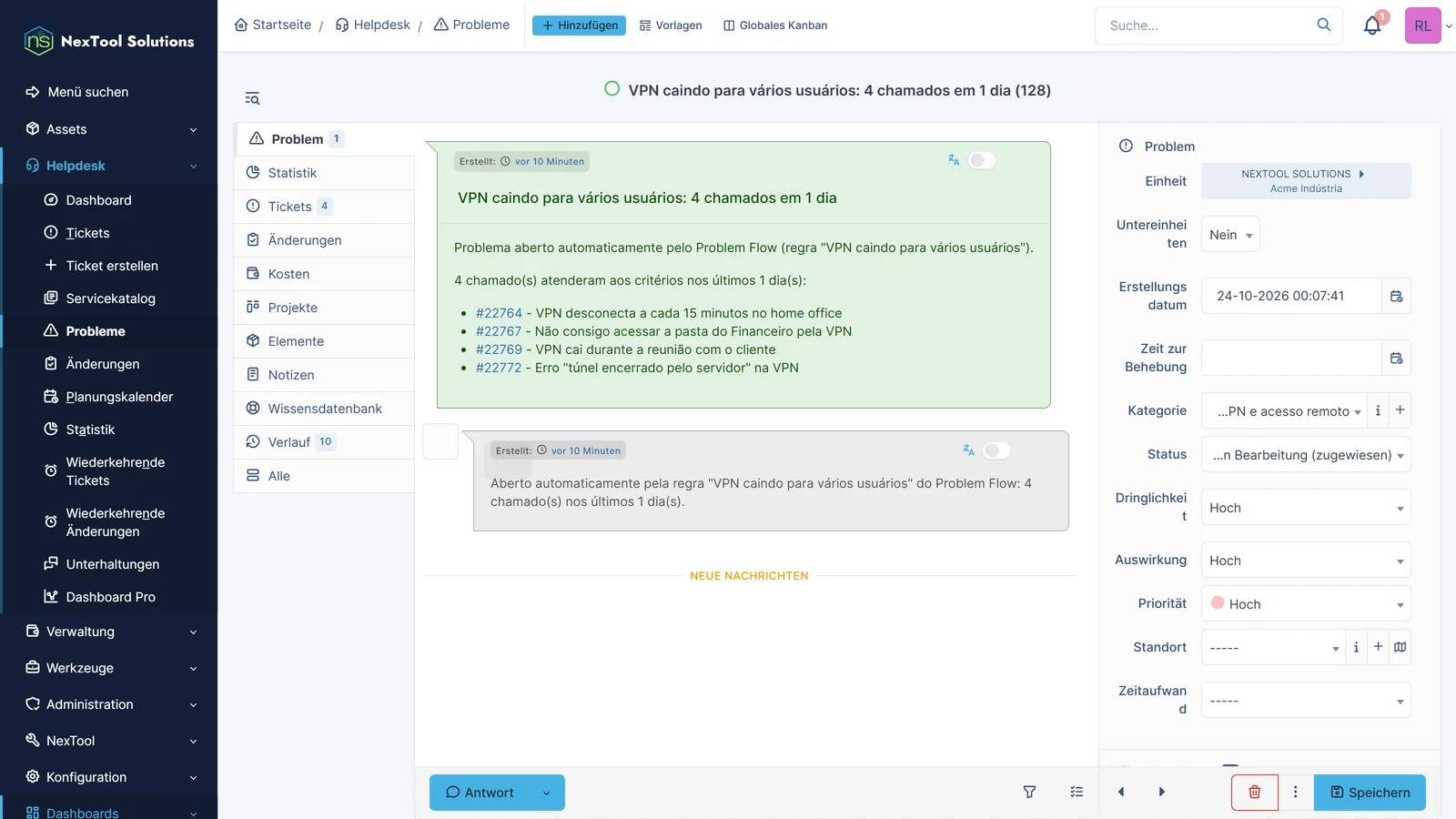This screenshot has width=1456, height=819.
Task: Open the Status dropdown
Action: [x=1306, y=455]
